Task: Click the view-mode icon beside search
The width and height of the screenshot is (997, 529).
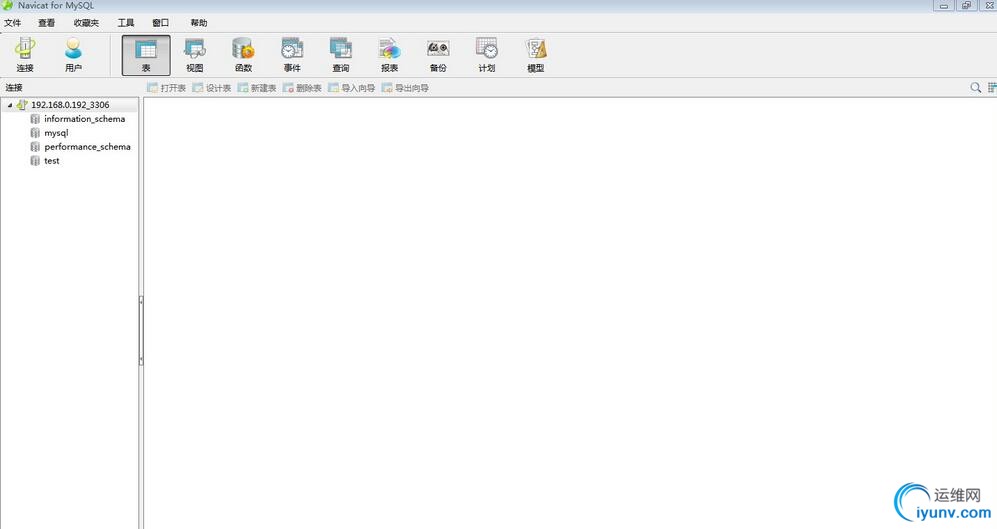Action: pyautogui.click(x=992, y=88)
